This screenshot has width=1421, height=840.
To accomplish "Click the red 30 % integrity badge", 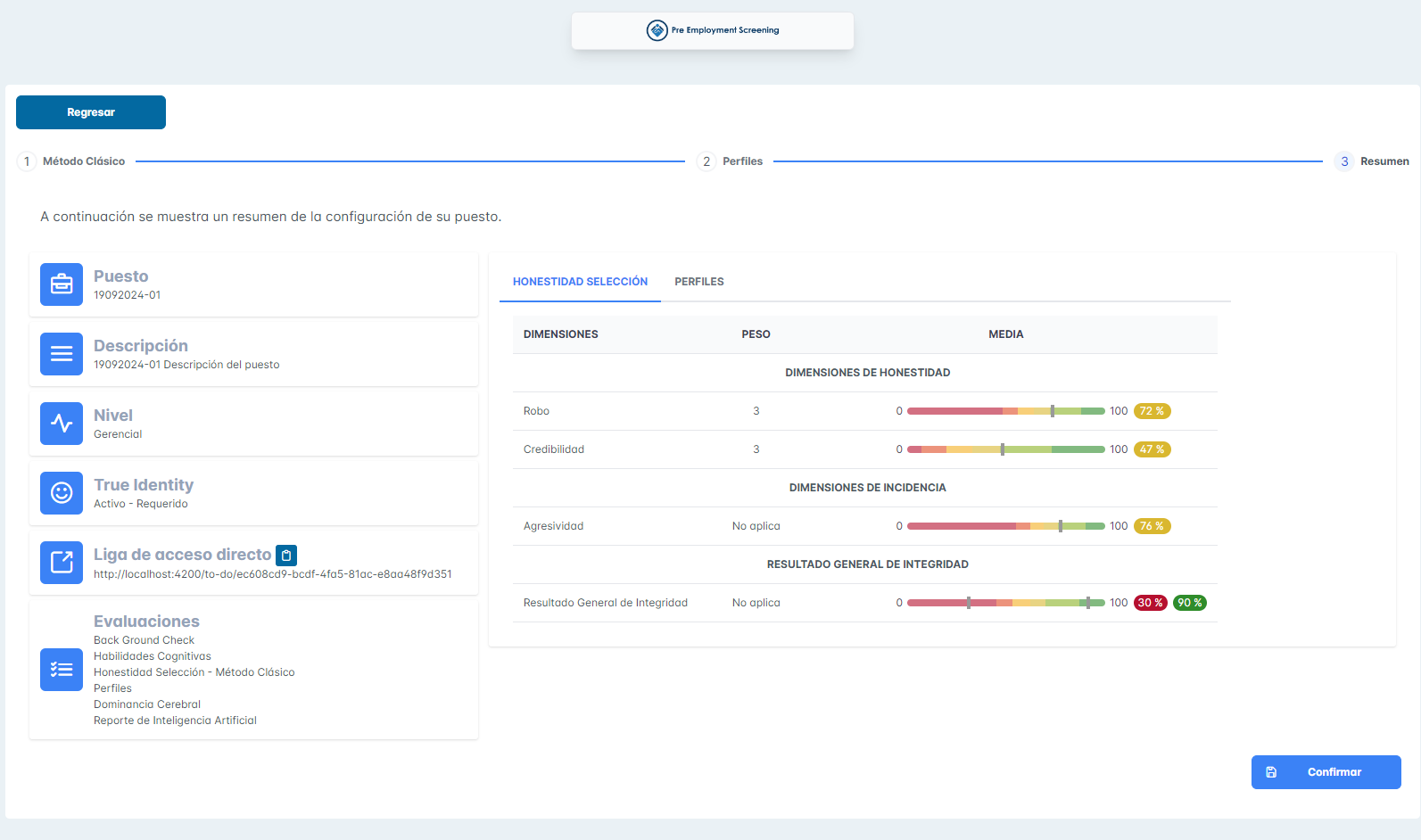I will click(x=1150, y=603).
